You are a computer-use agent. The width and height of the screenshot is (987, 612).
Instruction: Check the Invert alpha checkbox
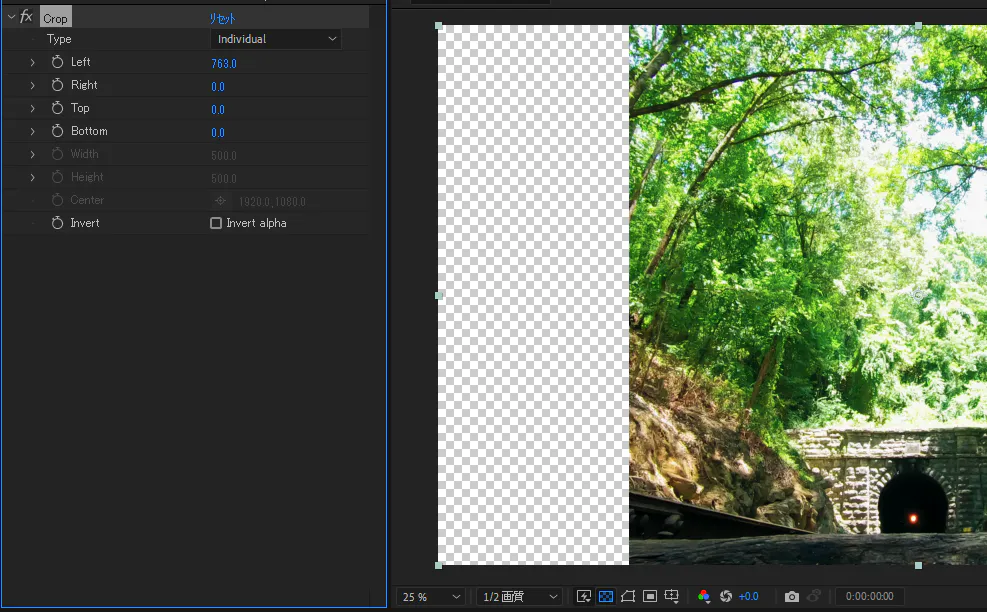point(216,223)
